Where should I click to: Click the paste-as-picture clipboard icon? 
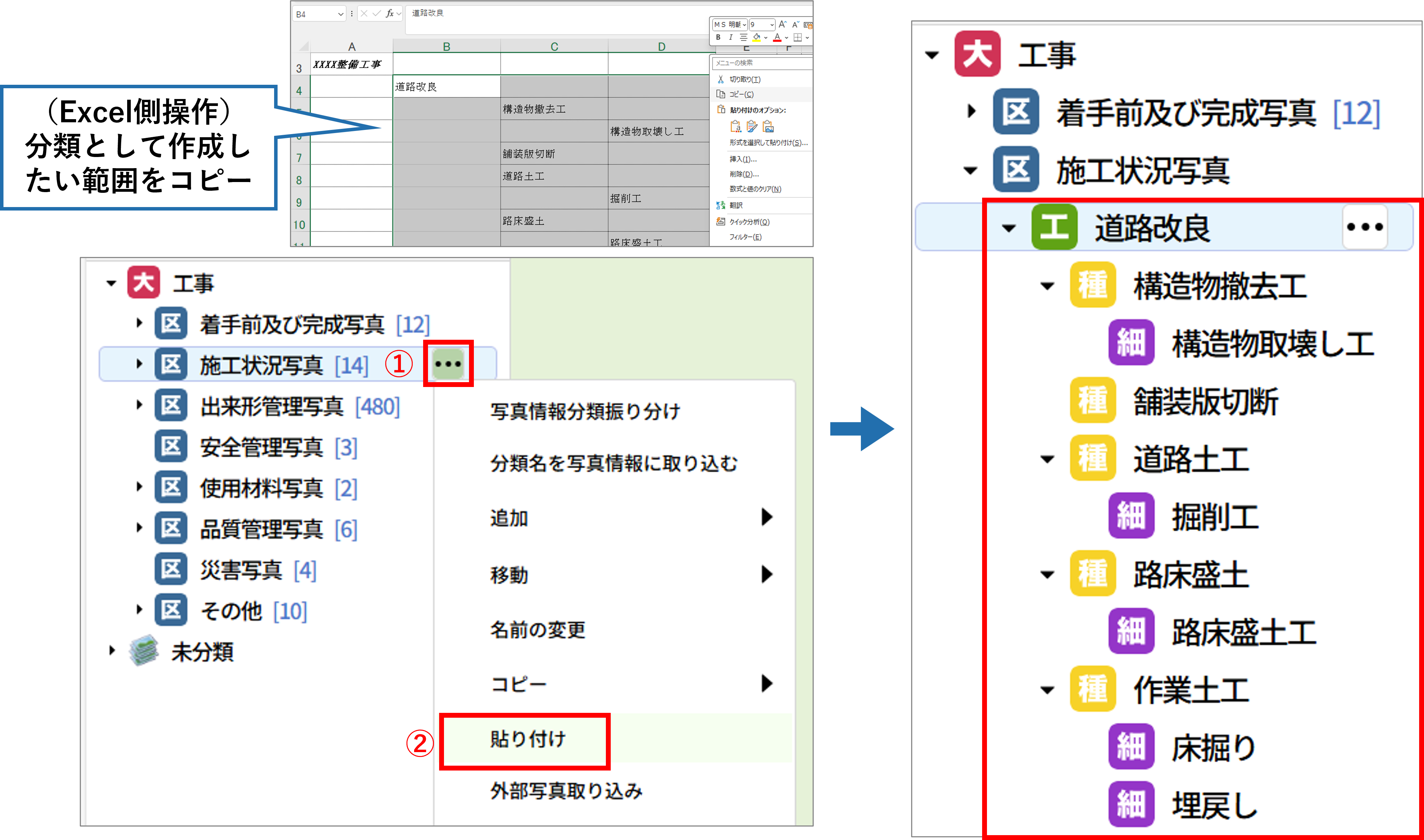[768, 126]
